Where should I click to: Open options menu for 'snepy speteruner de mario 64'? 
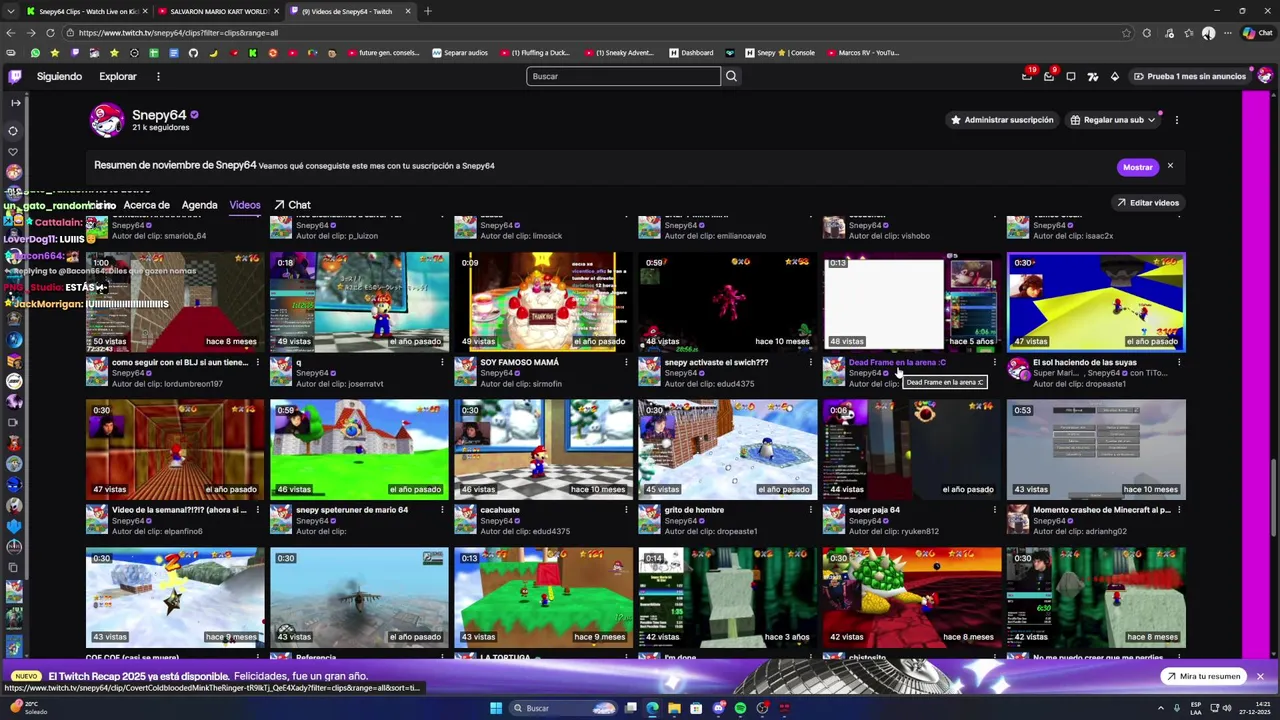coord(442,510)
